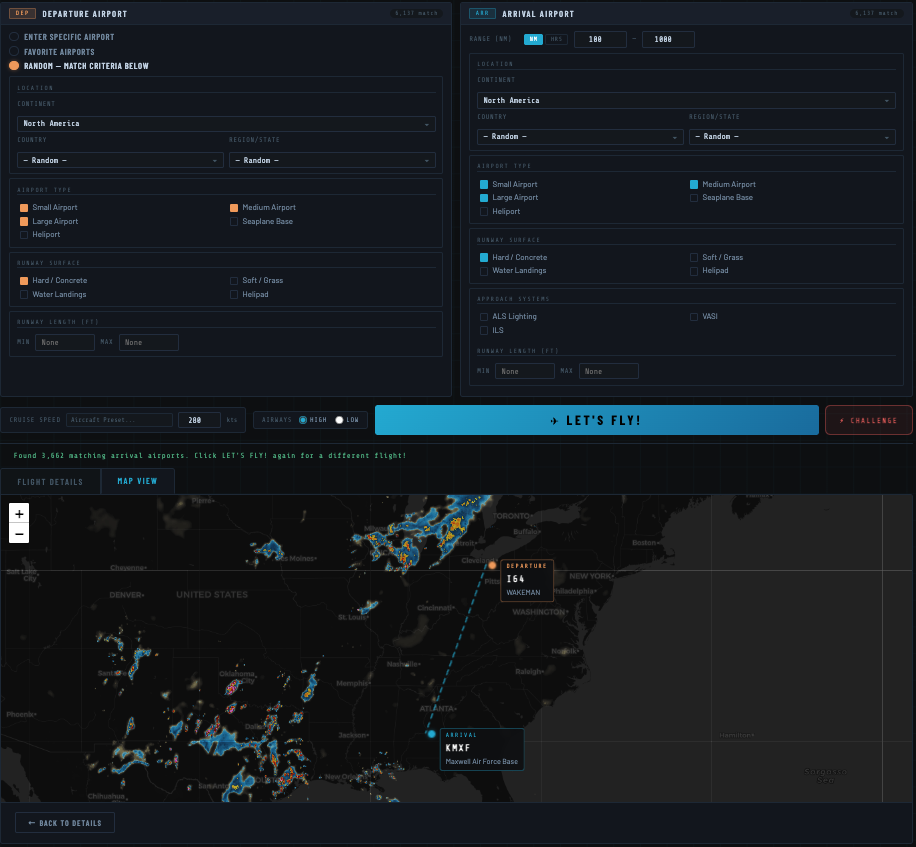The image size is (916, 847).
Task: Uncheck departure Medium Airport checkbox
Action: click(234, 207)
